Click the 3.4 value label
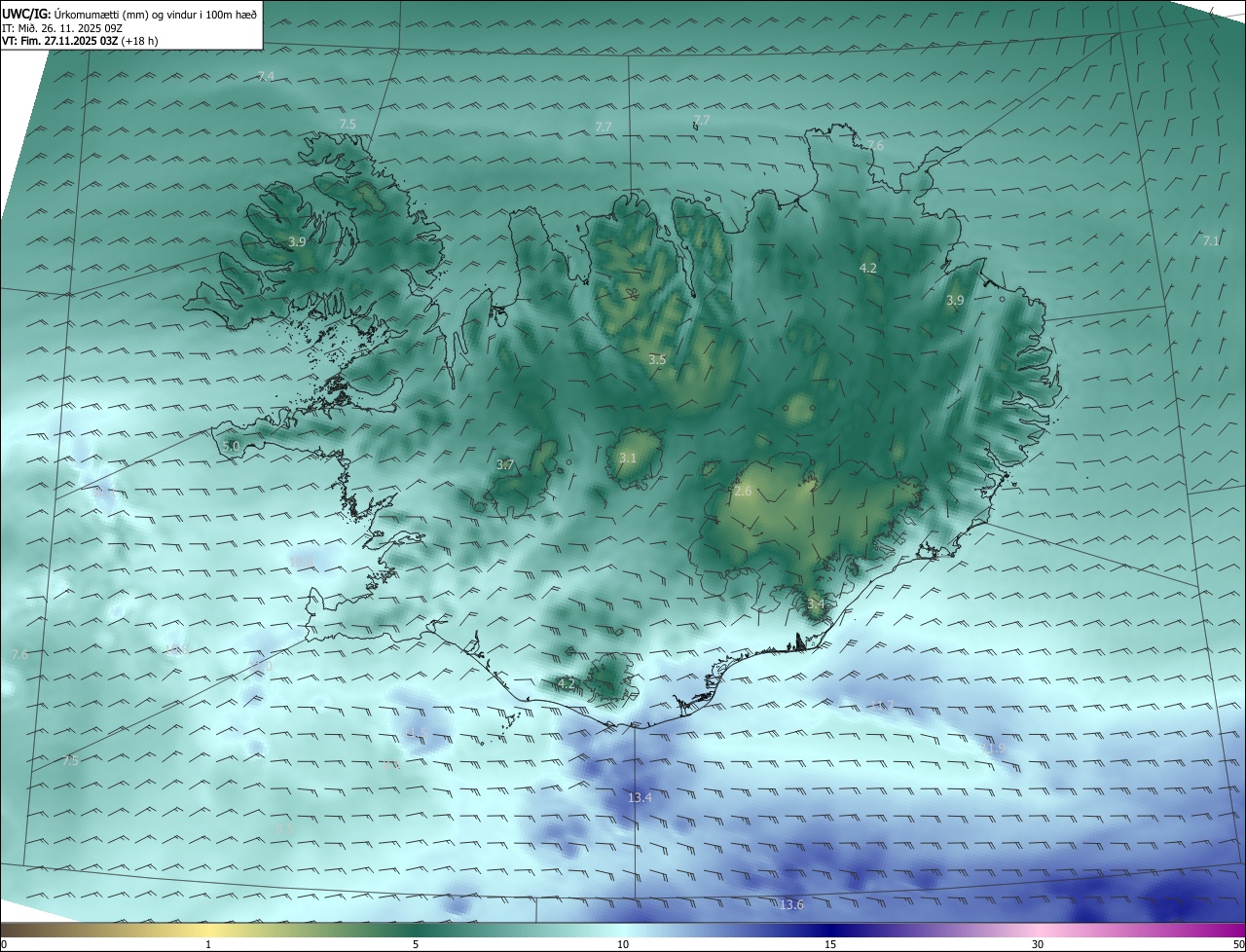 816,604
